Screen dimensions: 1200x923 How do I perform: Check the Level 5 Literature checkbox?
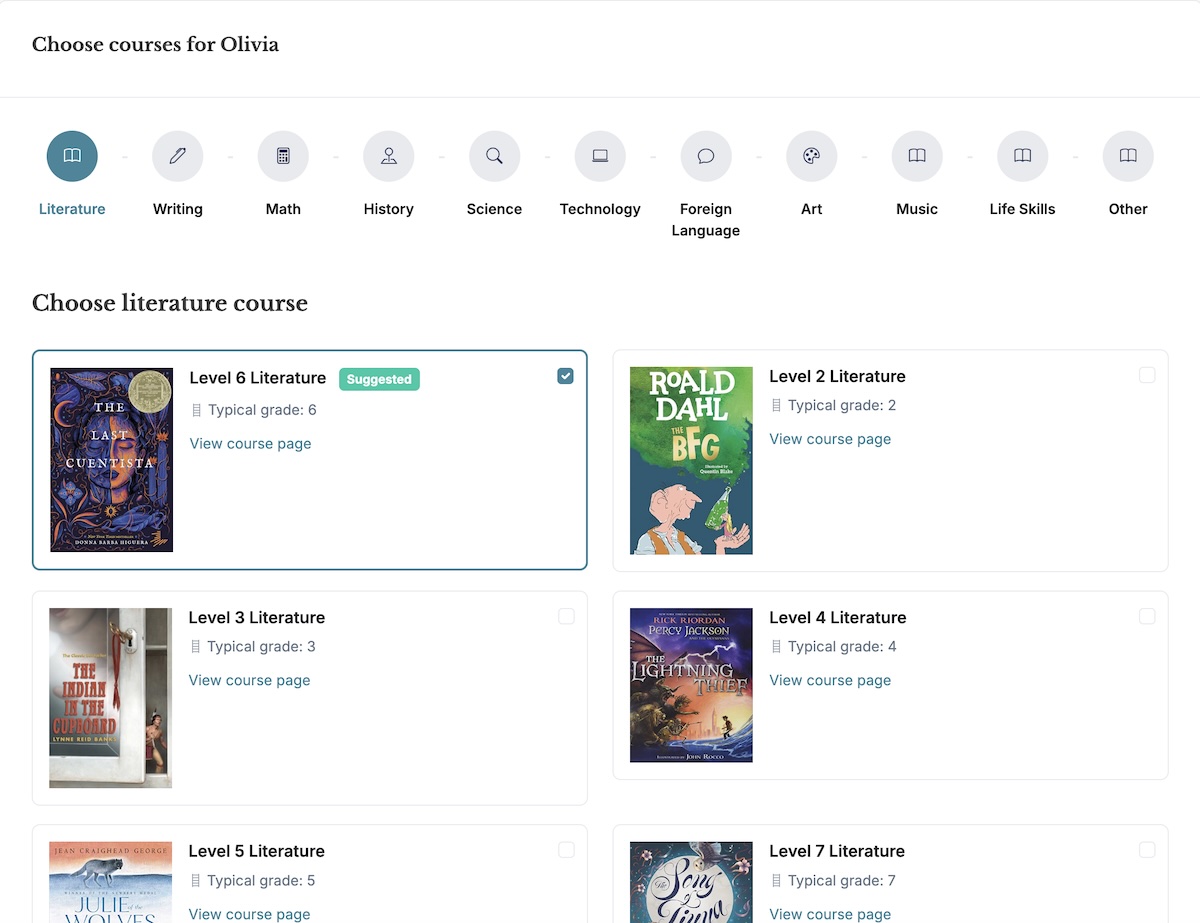point(566,850)
